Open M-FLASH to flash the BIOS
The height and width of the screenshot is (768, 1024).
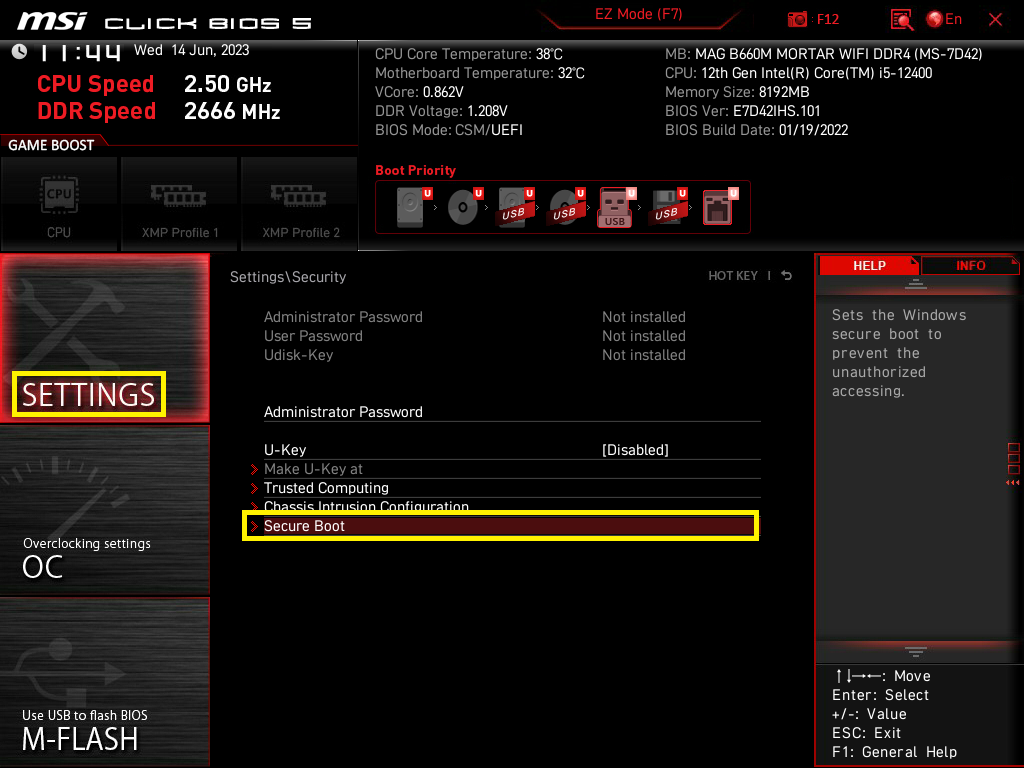pyautogui.click(x=104, y=681)
